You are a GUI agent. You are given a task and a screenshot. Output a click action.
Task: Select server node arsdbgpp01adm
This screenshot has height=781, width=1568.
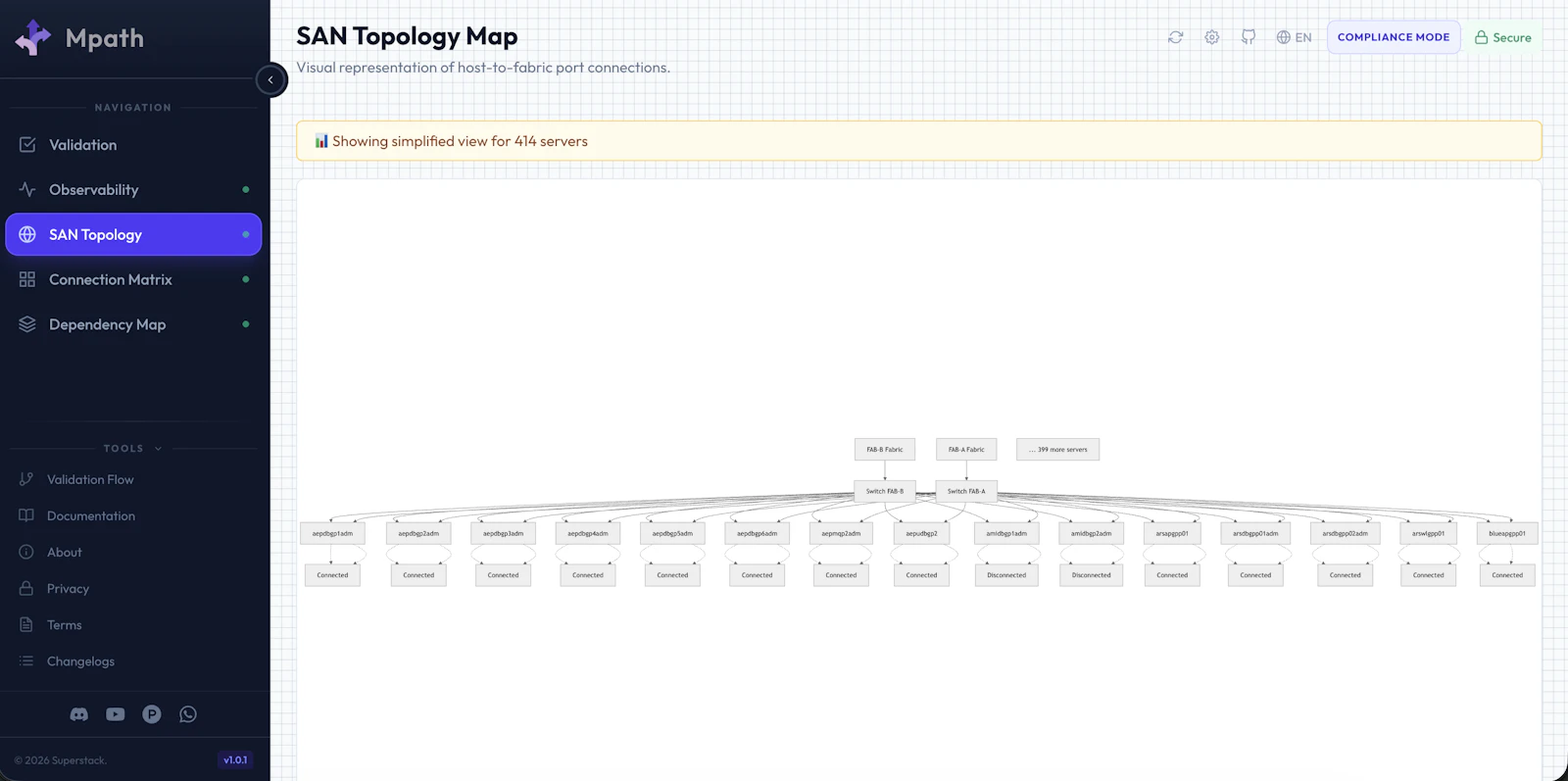coord(1255,534)
